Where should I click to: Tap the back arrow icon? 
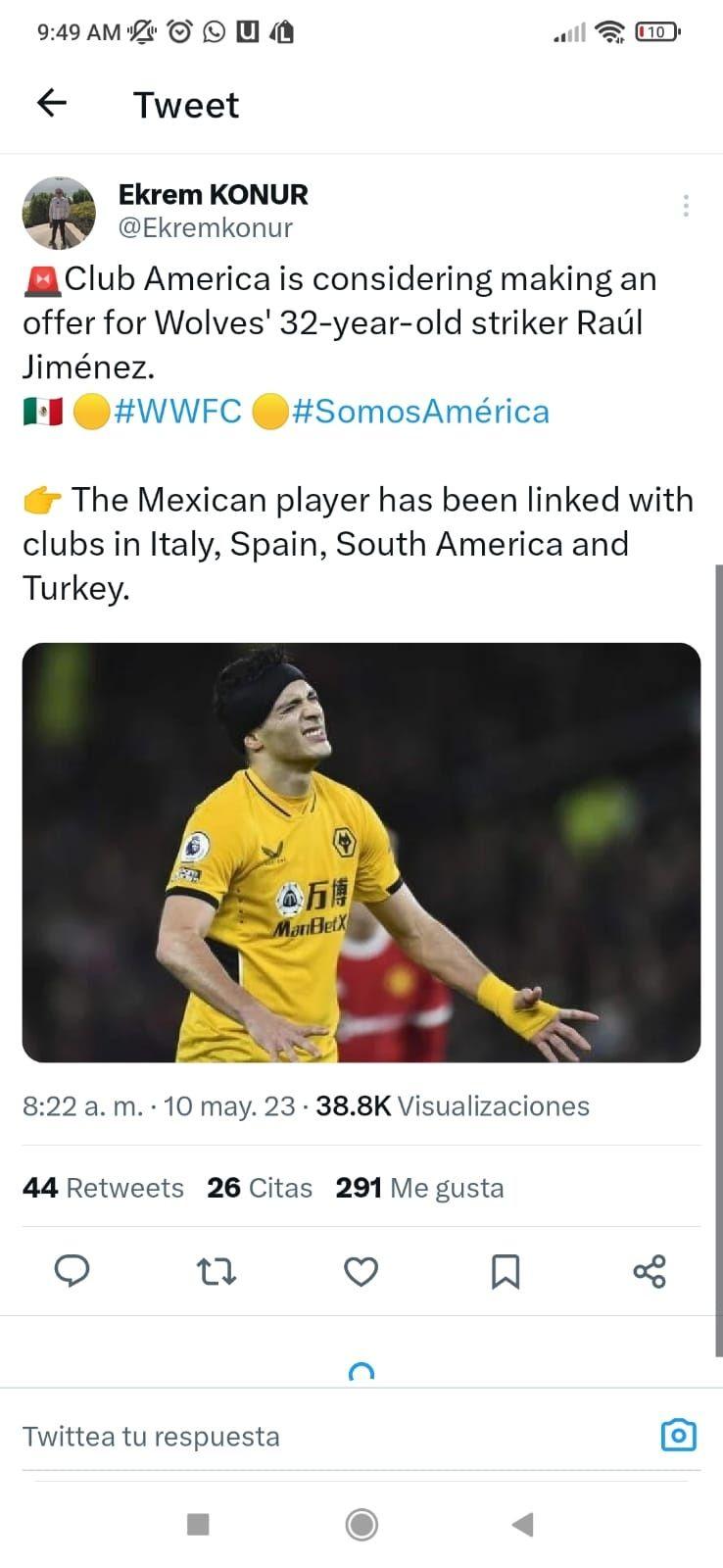point(52,103)
